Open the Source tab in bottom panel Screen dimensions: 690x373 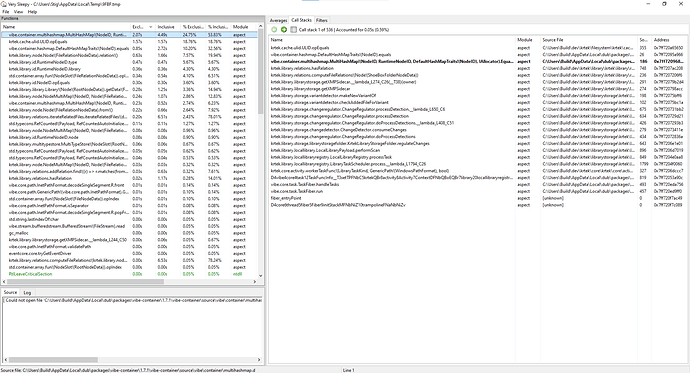pos(11,292)
